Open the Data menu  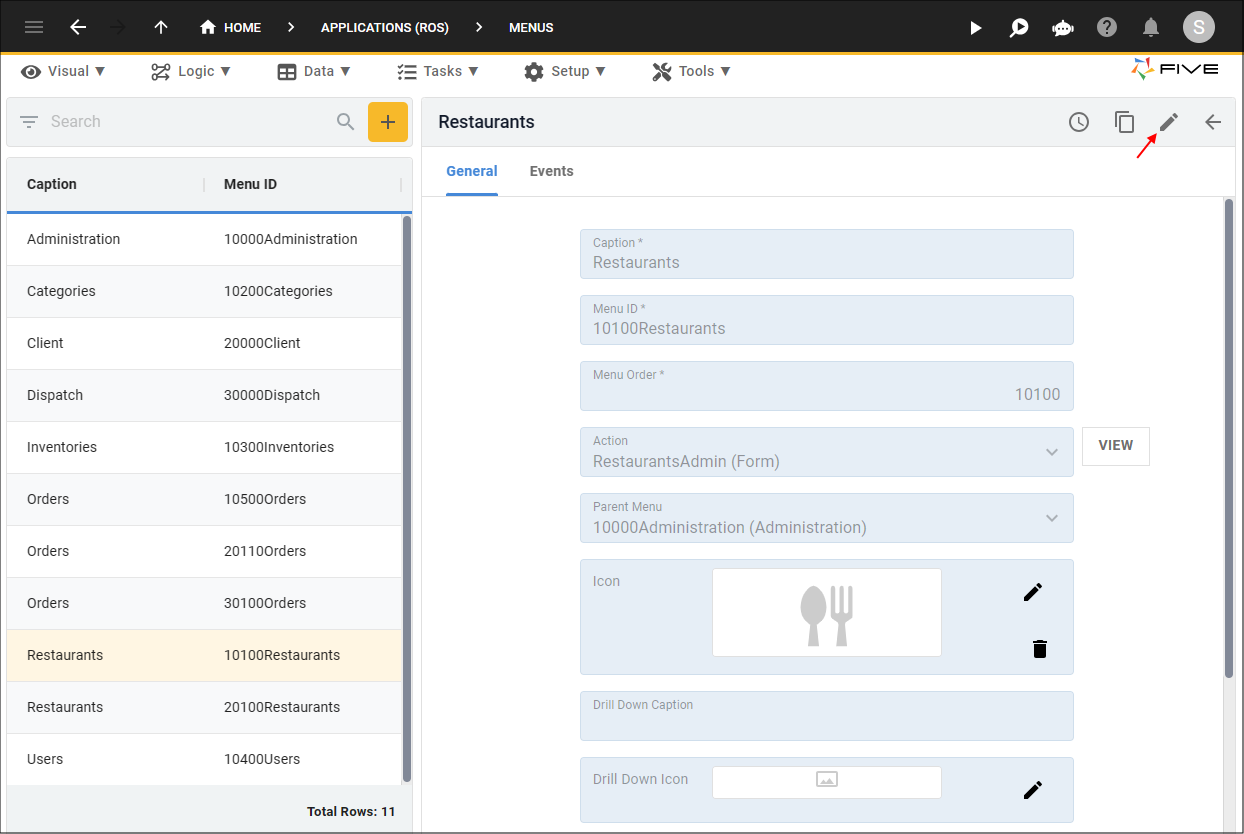tap(314, 71)
